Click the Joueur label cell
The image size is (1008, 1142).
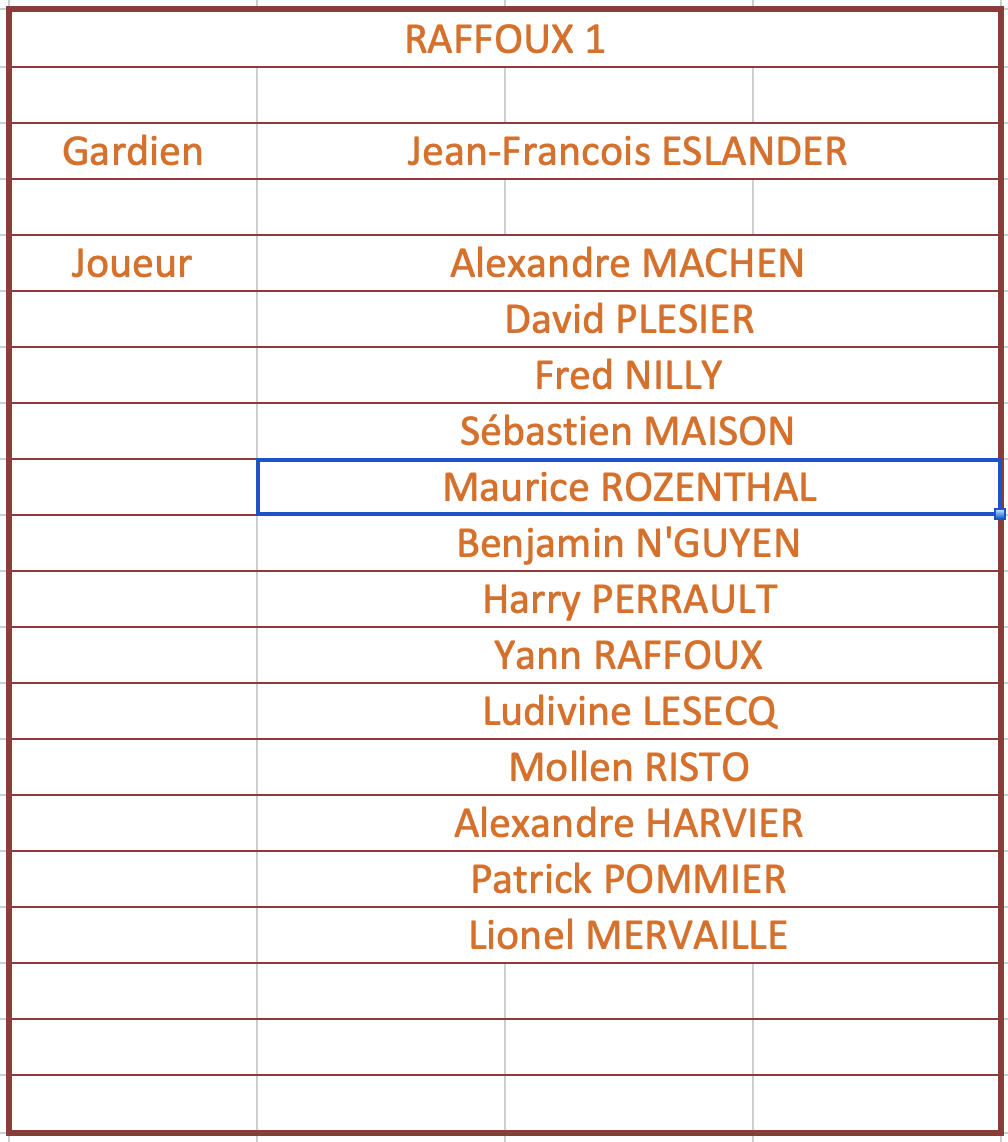click(132, 263)
